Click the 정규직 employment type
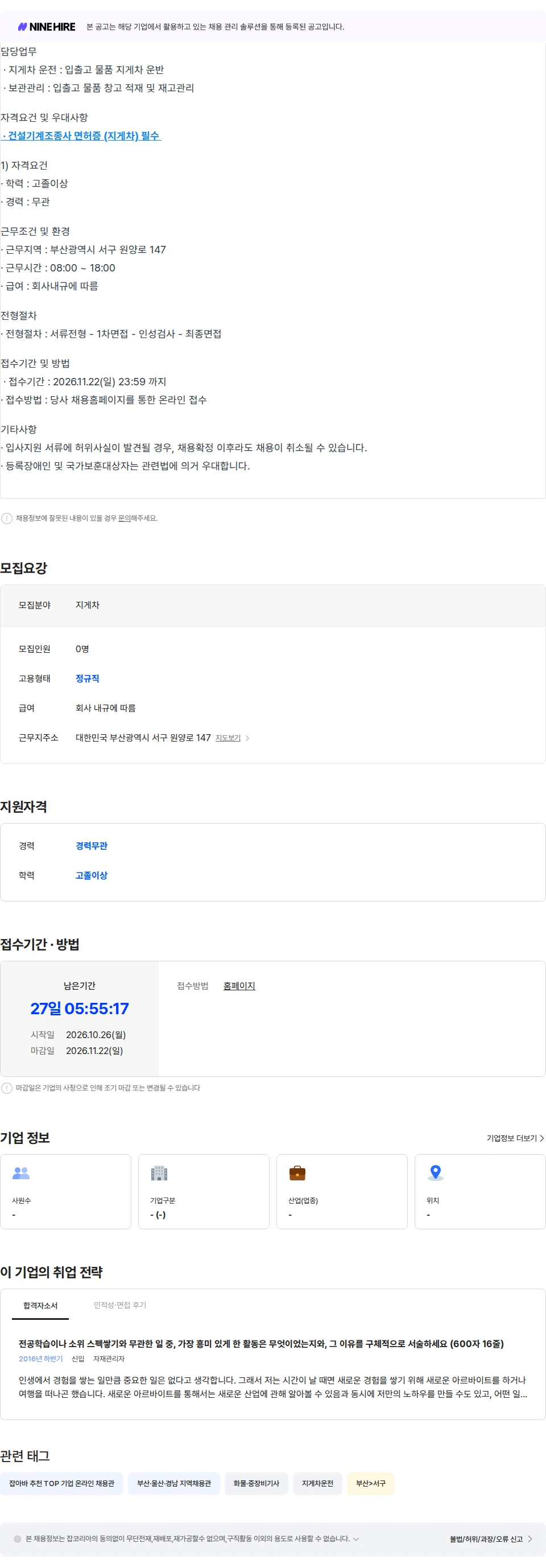 tap(88, 678)
